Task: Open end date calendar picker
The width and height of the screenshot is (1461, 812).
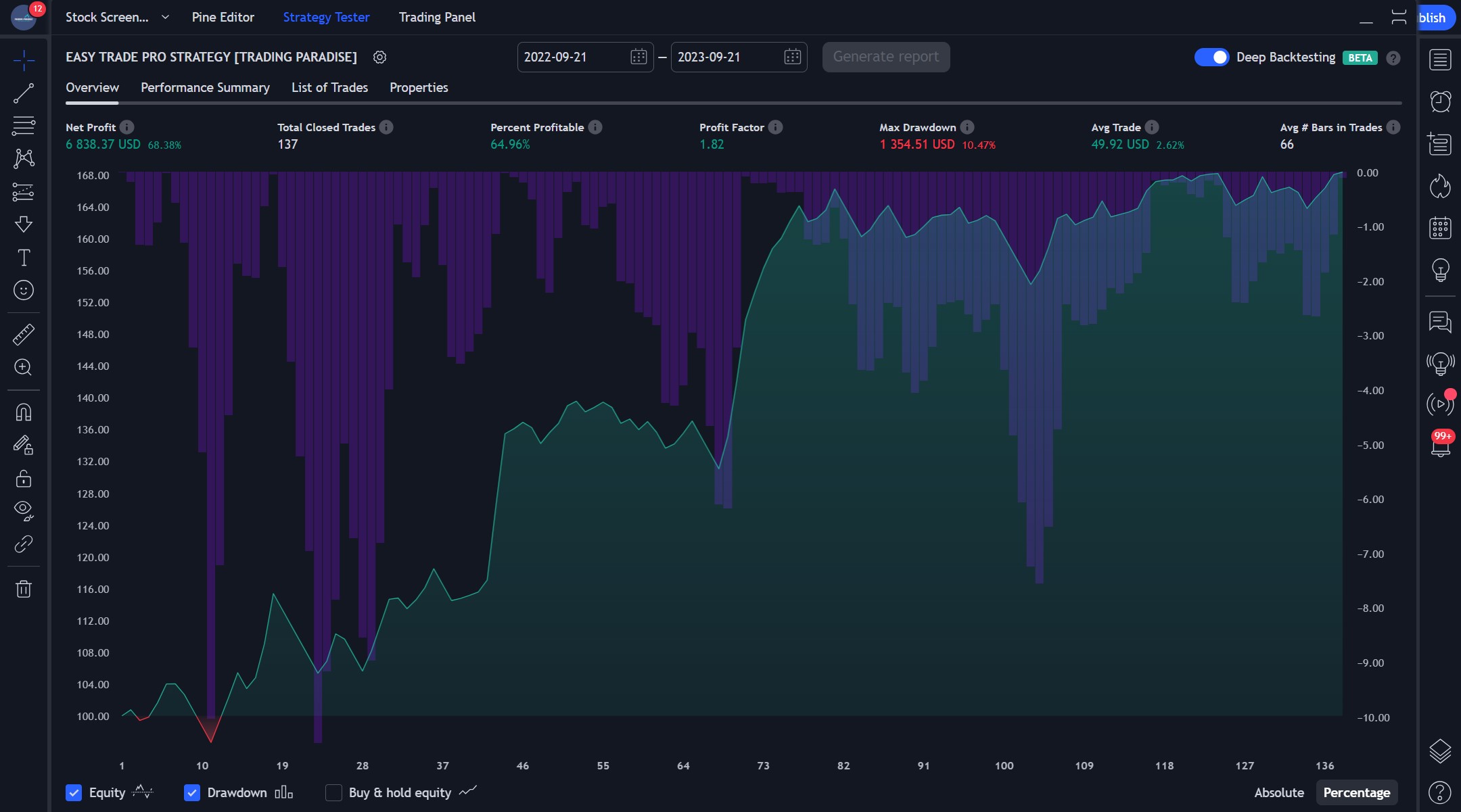Action: (x=792, y=57)
